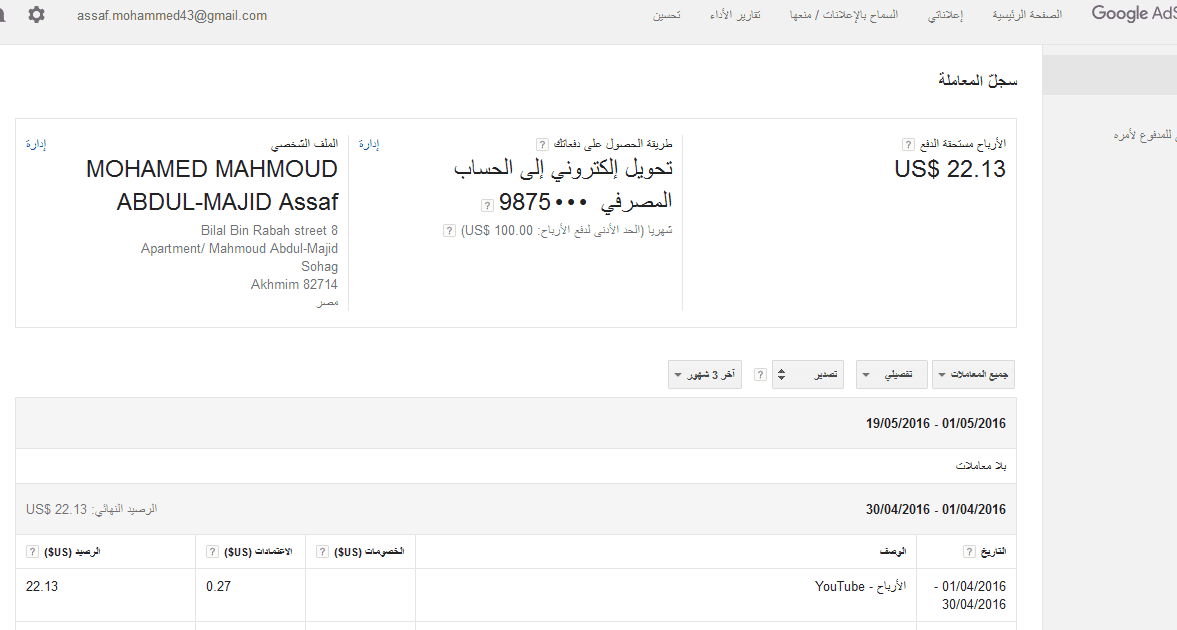Screen dimensions: 1177x630
Task: Open the تفصيلي view dropdown
Action: coord(892,375)
